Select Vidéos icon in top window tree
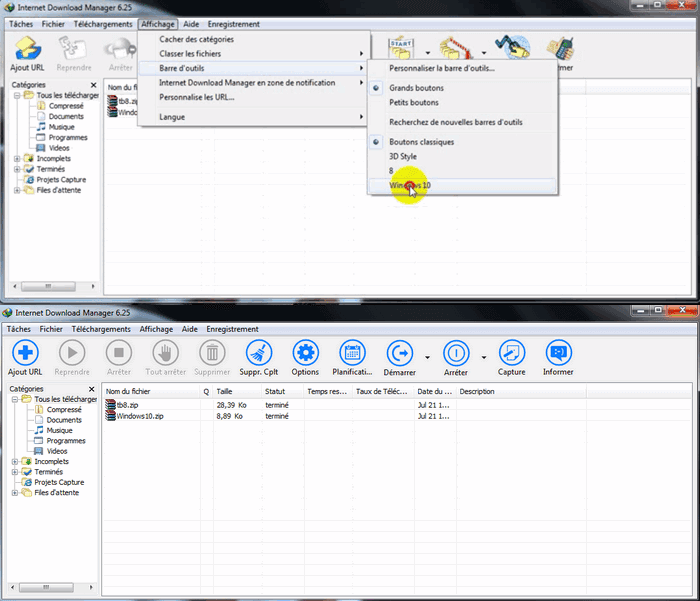The width and height of the screenshot is (700, 601). pos(41,148)
